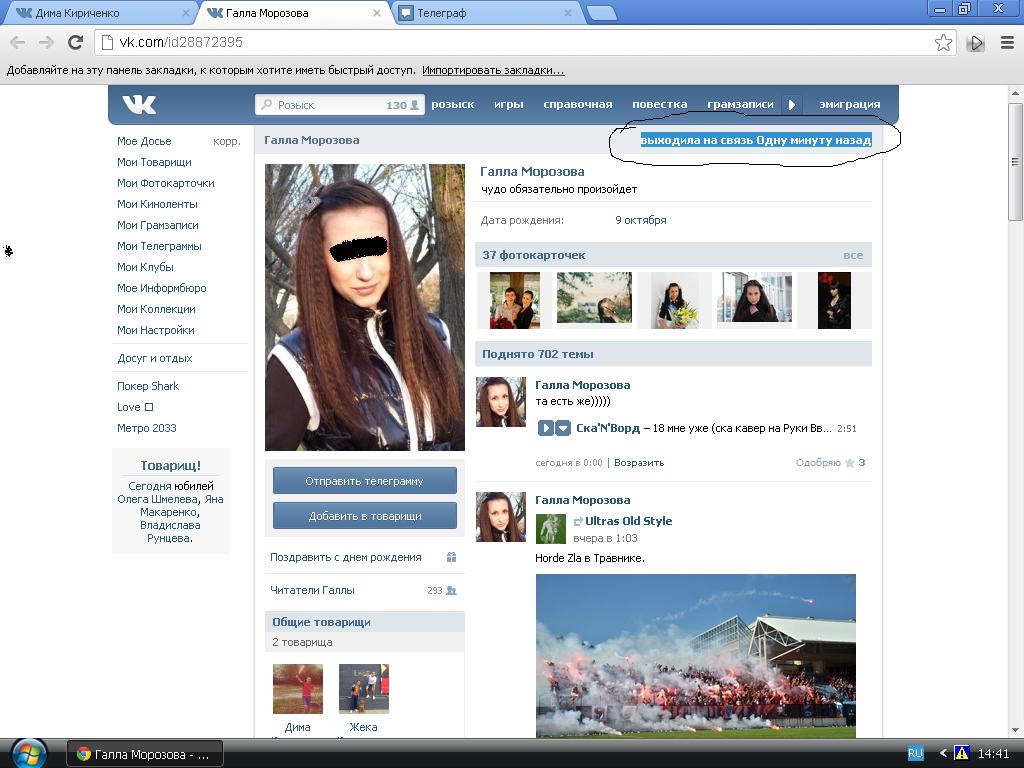
Task: Open Мои Грамзаписи sidebar link
Action: (158, 225)
